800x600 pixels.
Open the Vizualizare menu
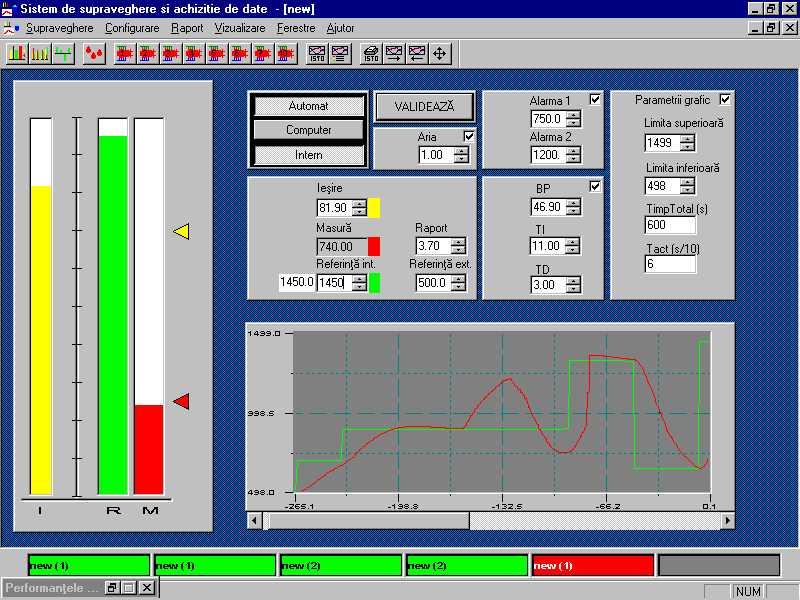pyautogui.click(x=239, y=28)
